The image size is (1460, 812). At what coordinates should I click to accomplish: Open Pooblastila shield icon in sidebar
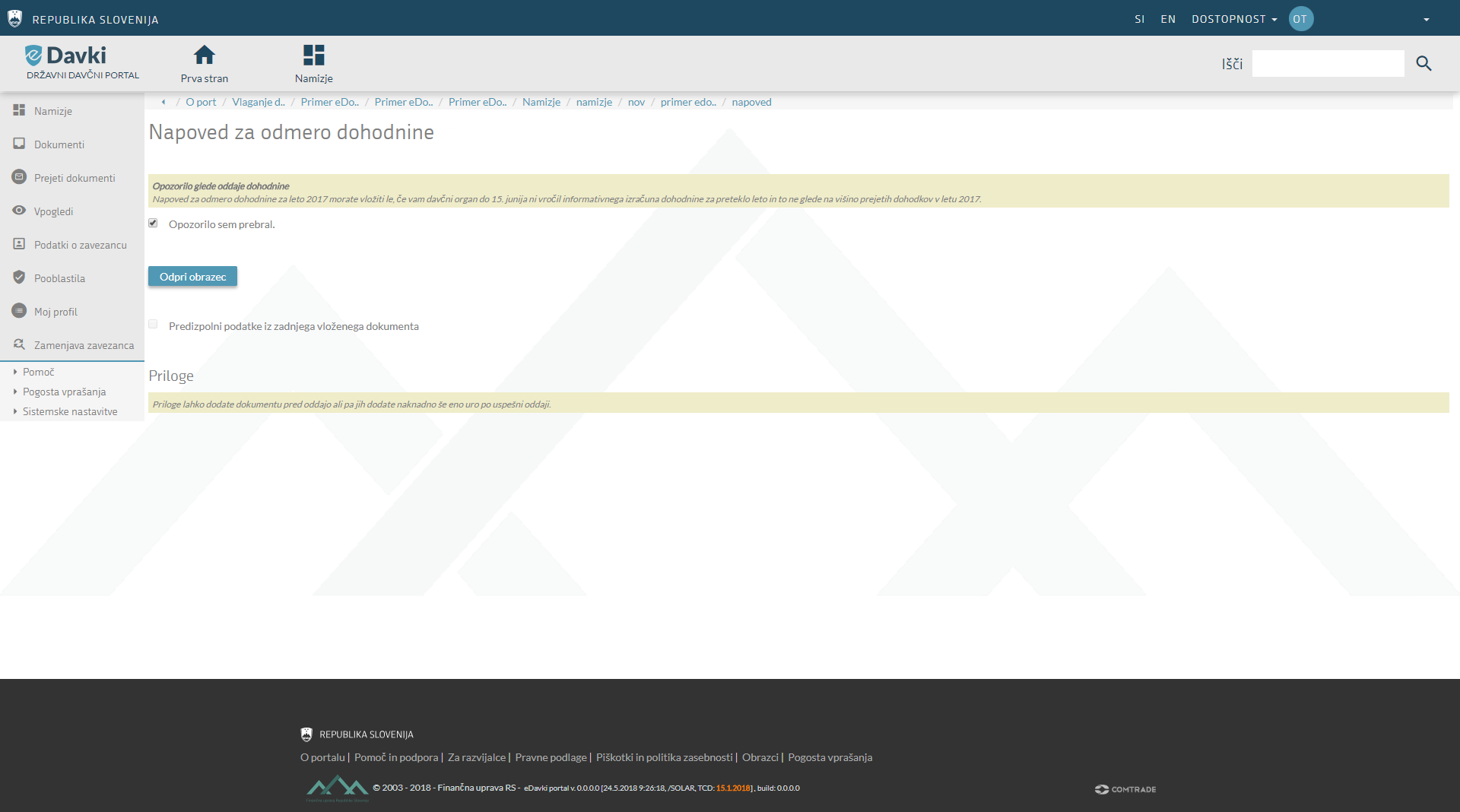tap(19, 278)
